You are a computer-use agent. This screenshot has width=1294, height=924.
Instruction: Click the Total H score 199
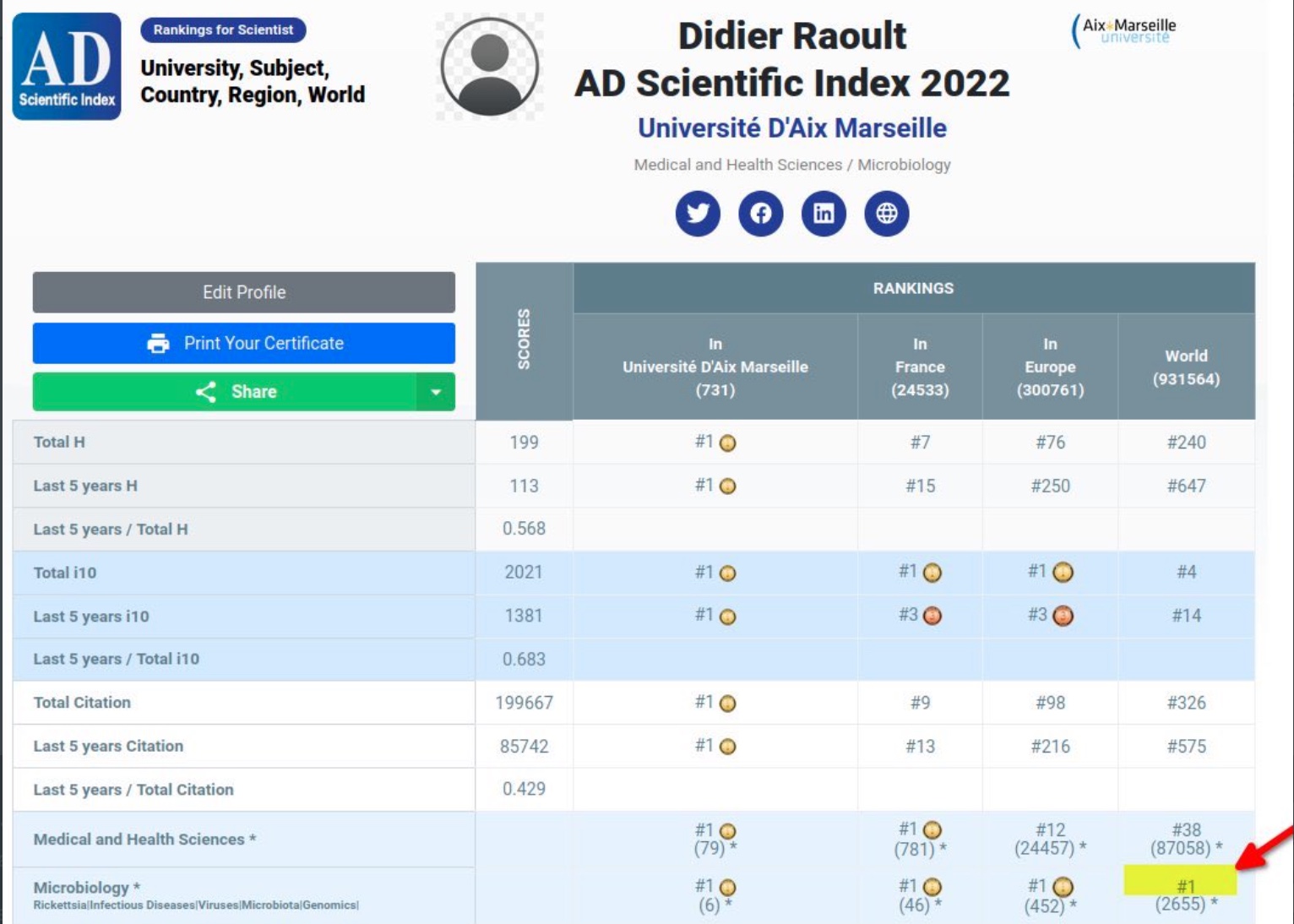(x=524, y=443)
